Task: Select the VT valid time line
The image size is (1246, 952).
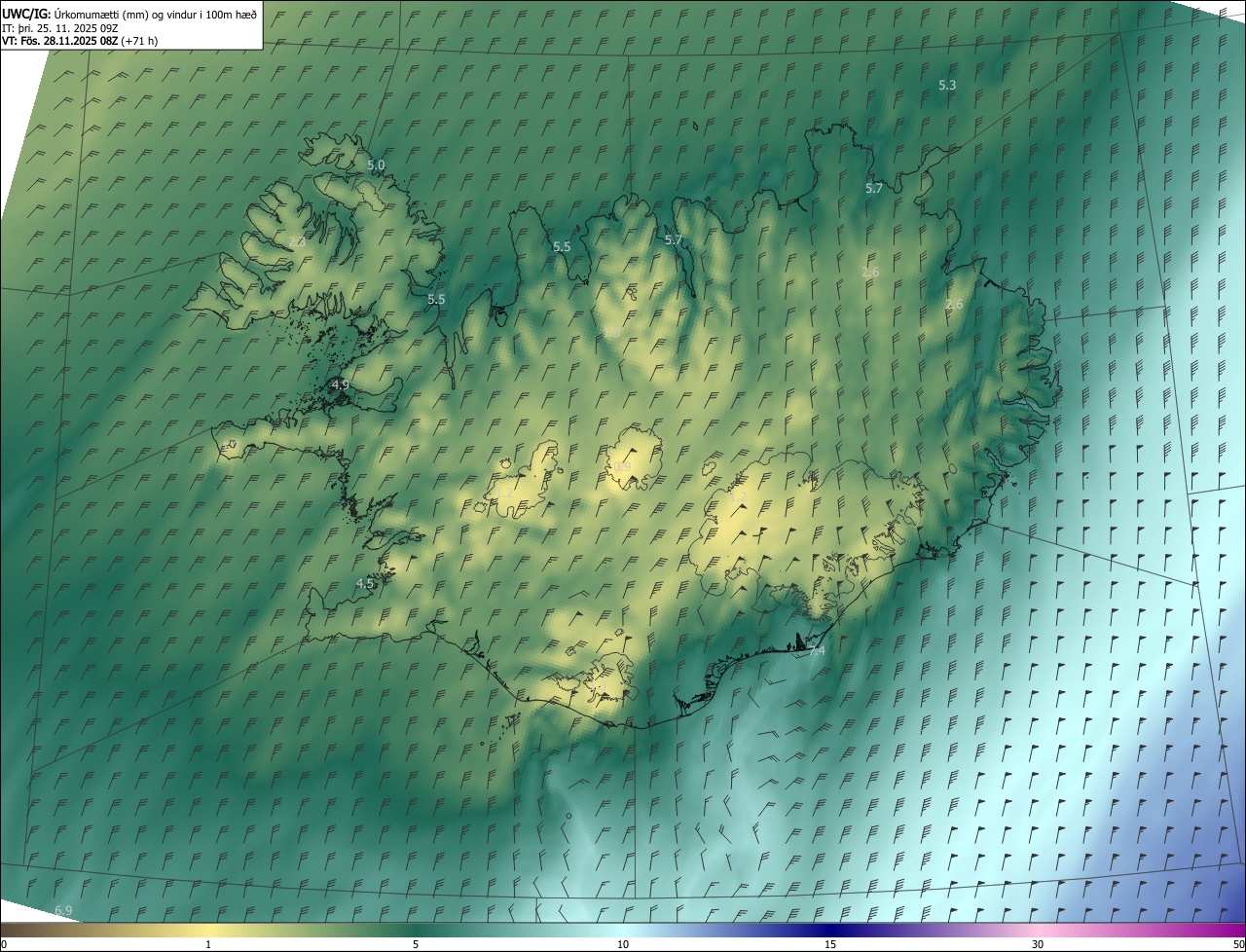Action: [x=80, y=41]
